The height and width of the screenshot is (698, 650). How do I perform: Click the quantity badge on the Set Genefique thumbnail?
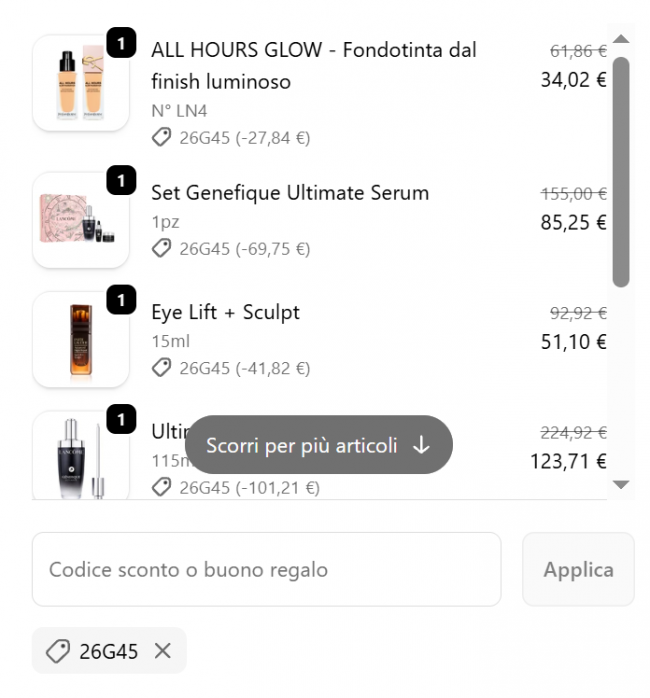tap(121, 181)
